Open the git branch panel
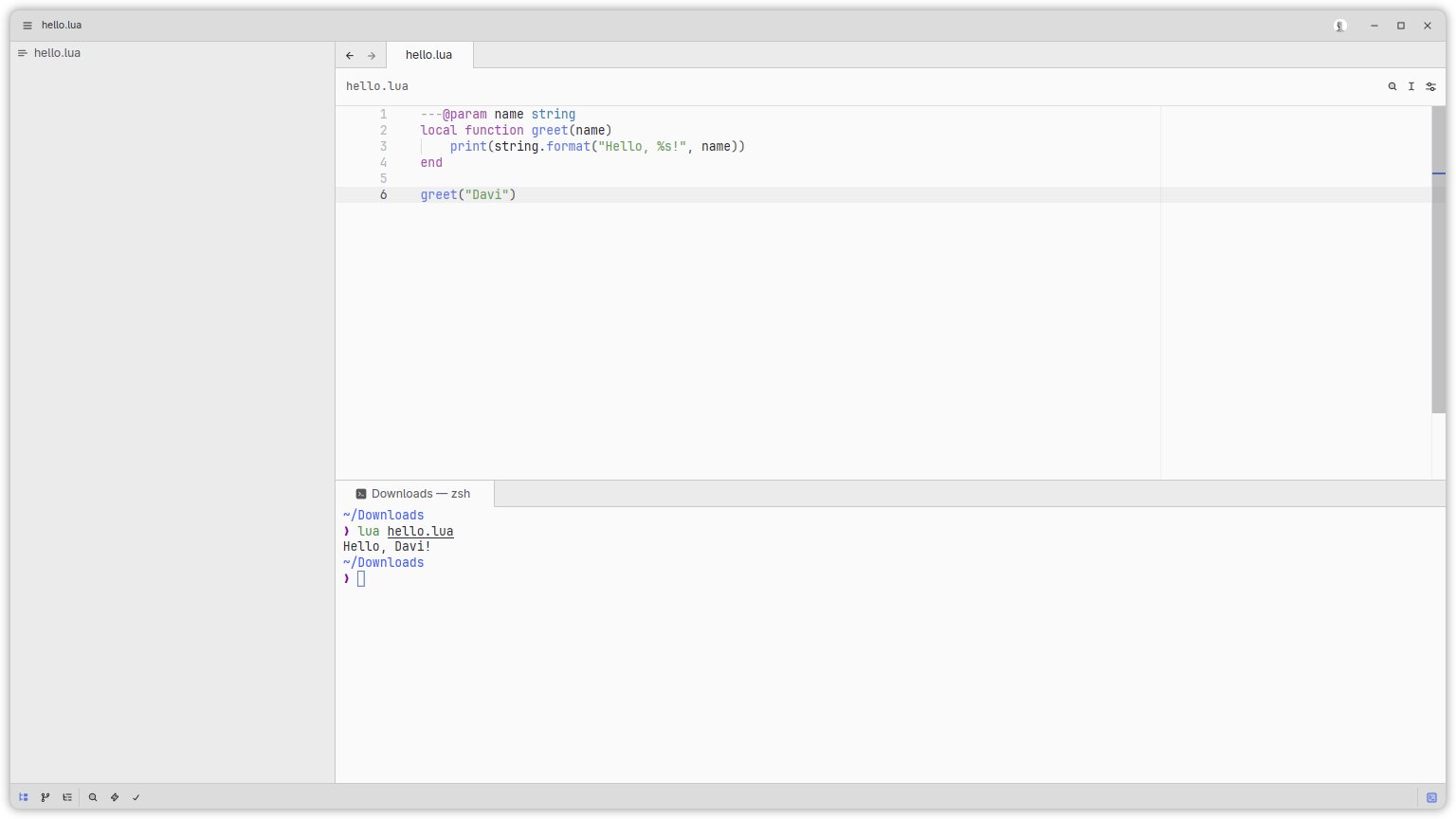 tap(45, 797)
